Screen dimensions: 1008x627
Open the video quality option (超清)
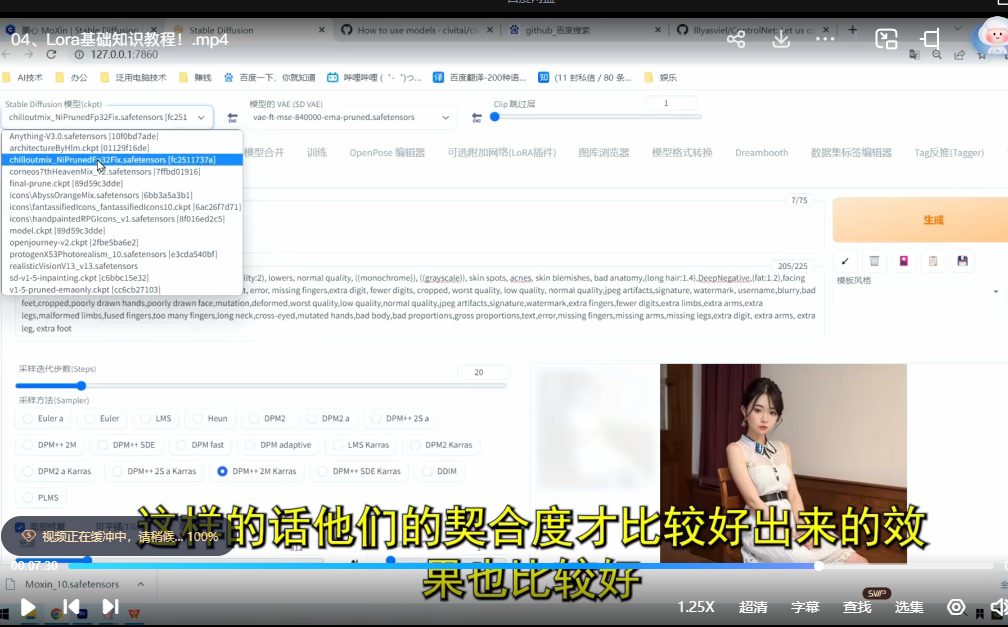(753, 607)
